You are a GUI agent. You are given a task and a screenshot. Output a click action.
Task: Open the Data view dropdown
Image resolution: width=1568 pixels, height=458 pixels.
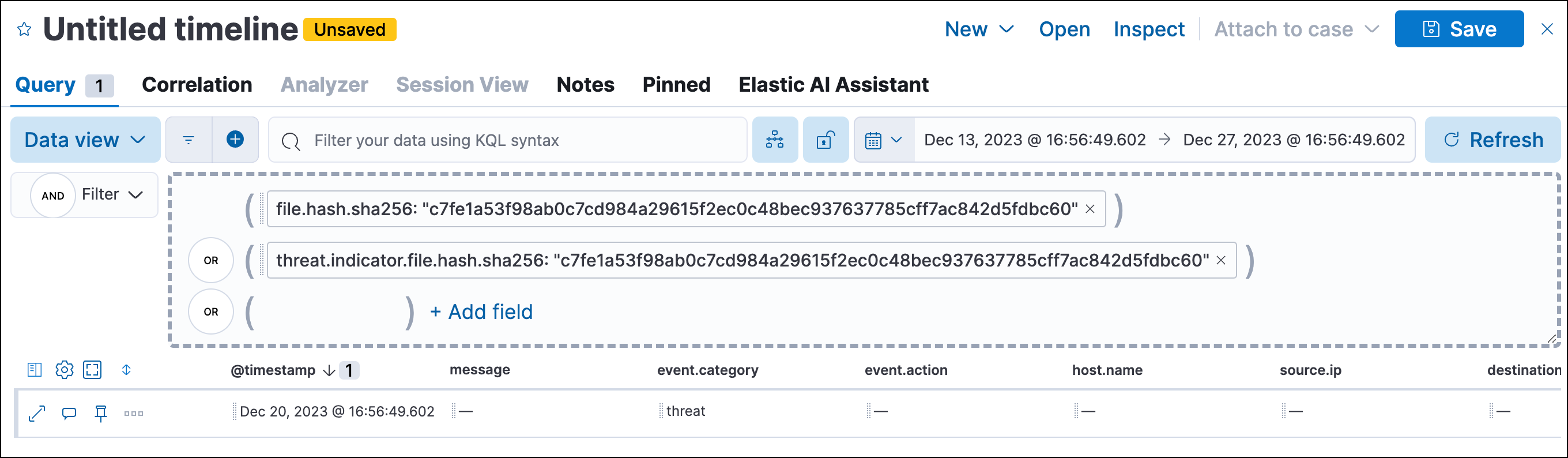[85, 140]
